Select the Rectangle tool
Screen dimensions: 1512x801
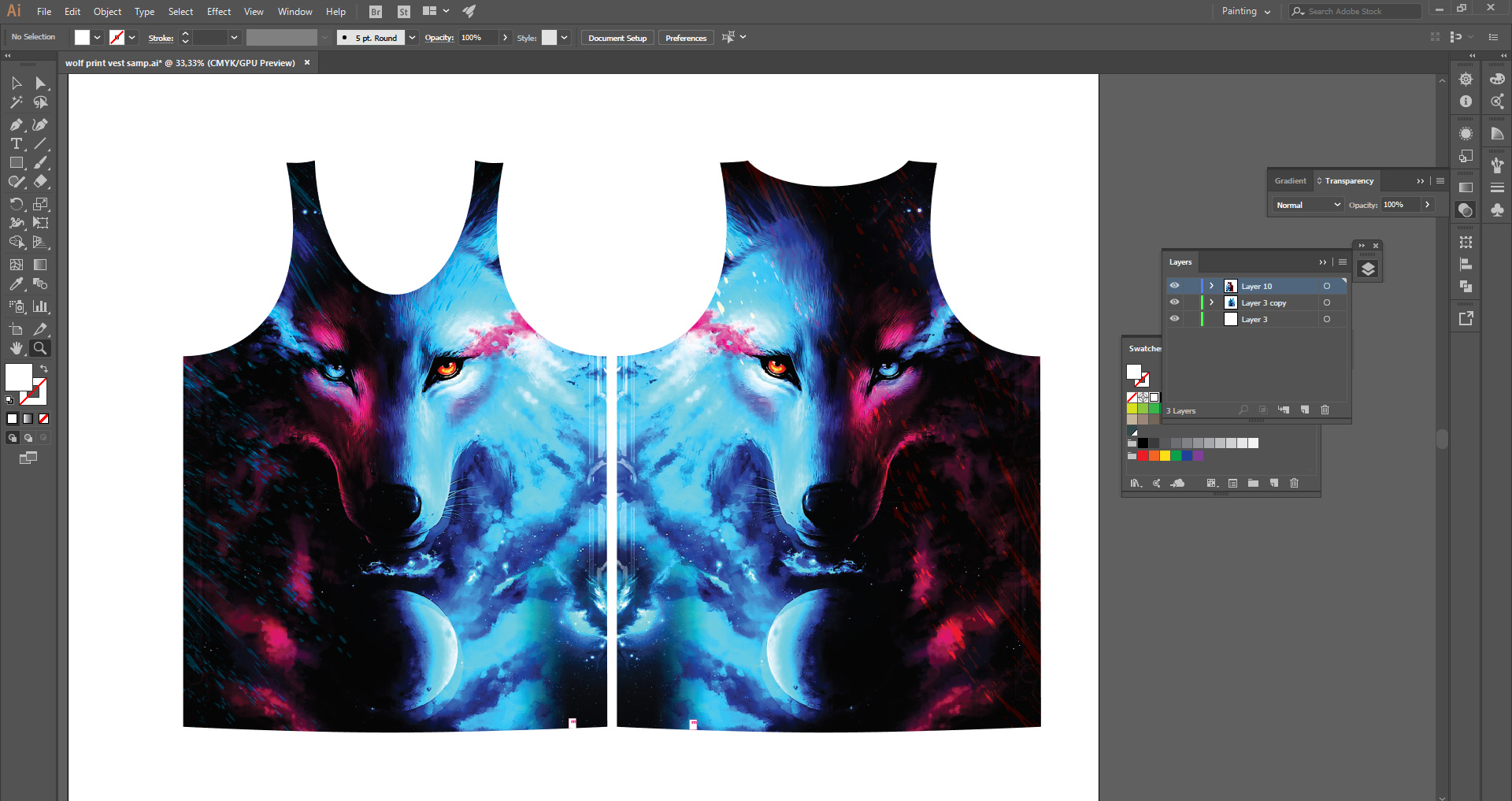(17, 162)
